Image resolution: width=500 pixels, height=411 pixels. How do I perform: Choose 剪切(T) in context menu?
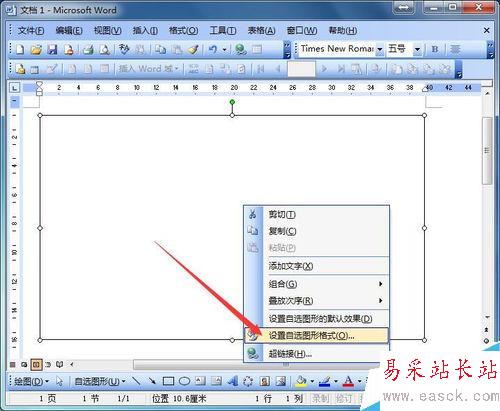tap(317, 214)
